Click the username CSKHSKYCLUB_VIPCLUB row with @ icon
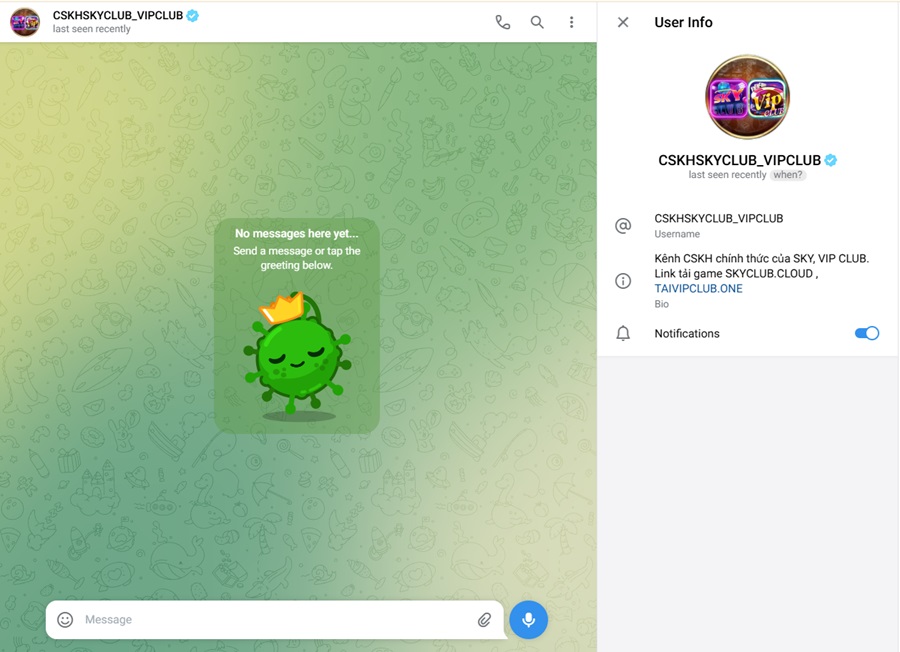The image size is (900, 652). pyautogui.click(x=747, y=226)
